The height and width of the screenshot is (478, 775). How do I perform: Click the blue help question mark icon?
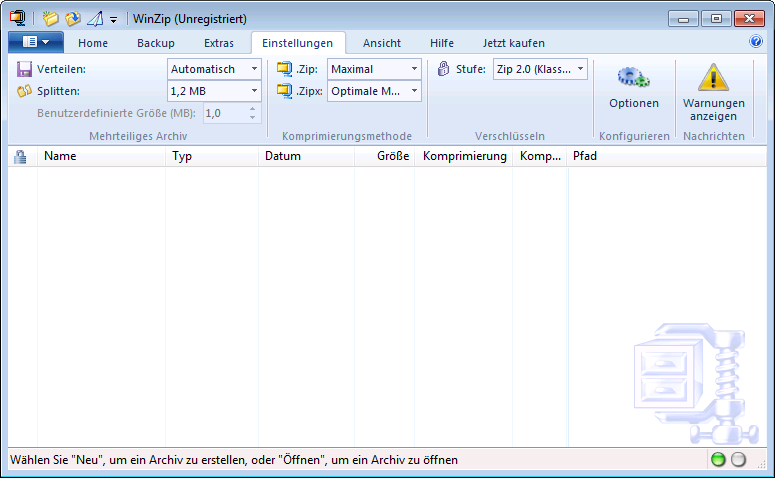pos(756,42)
